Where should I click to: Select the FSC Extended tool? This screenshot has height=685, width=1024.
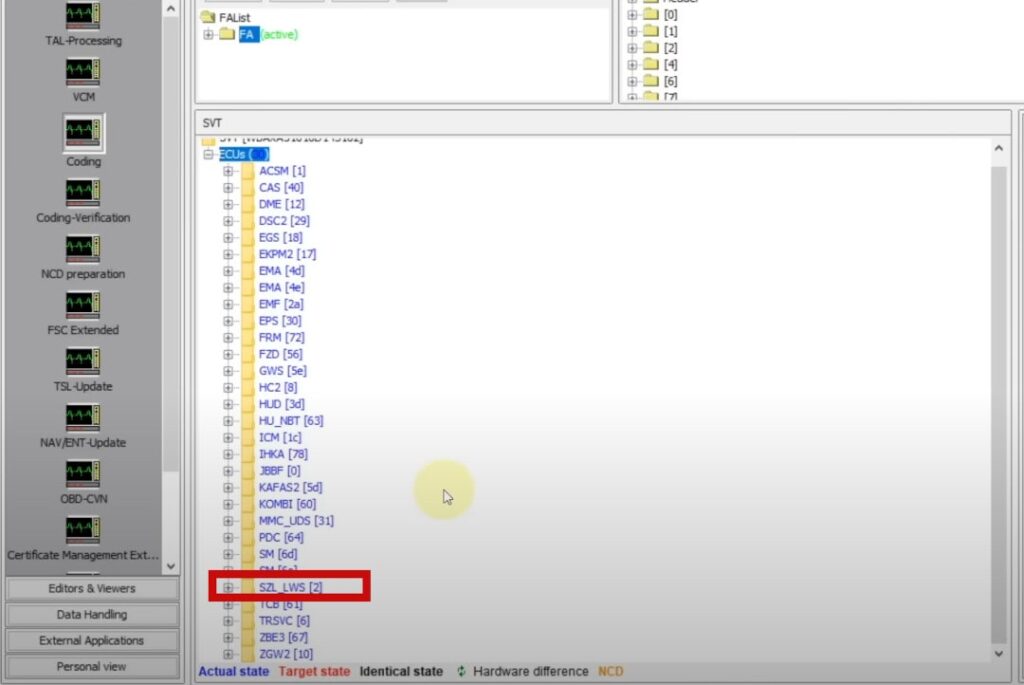[83, 305]
